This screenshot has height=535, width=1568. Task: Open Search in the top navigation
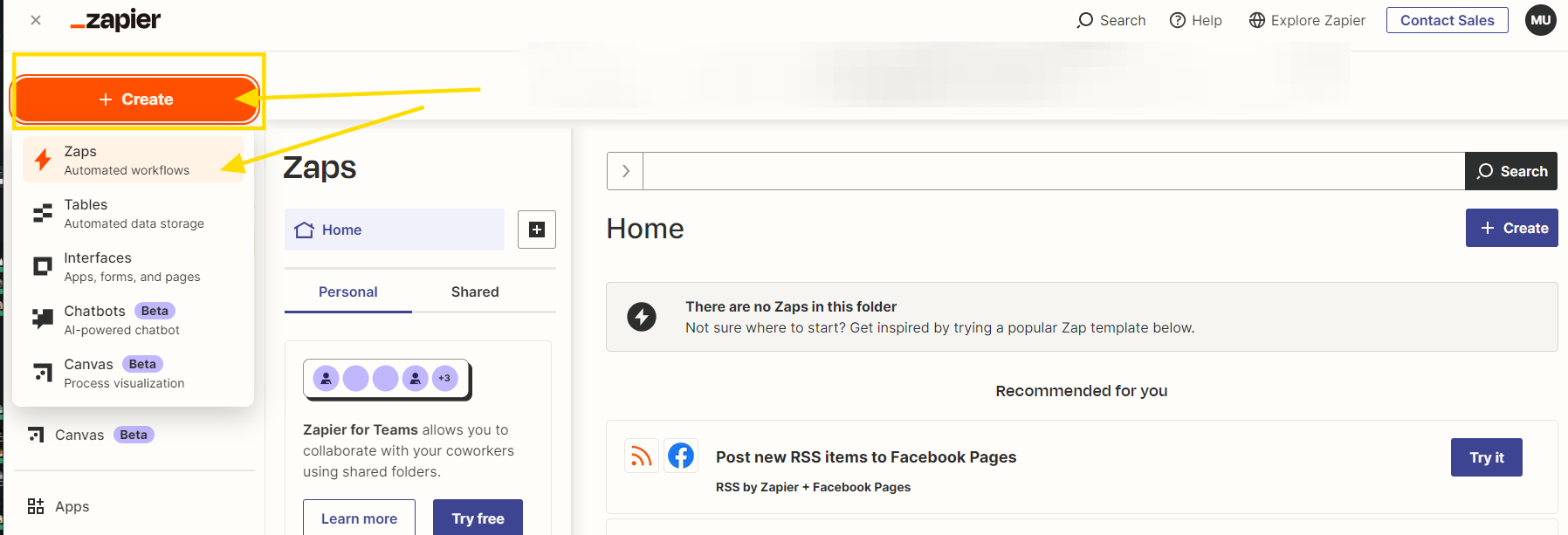pyautogui.click(x=1111, y=20)
